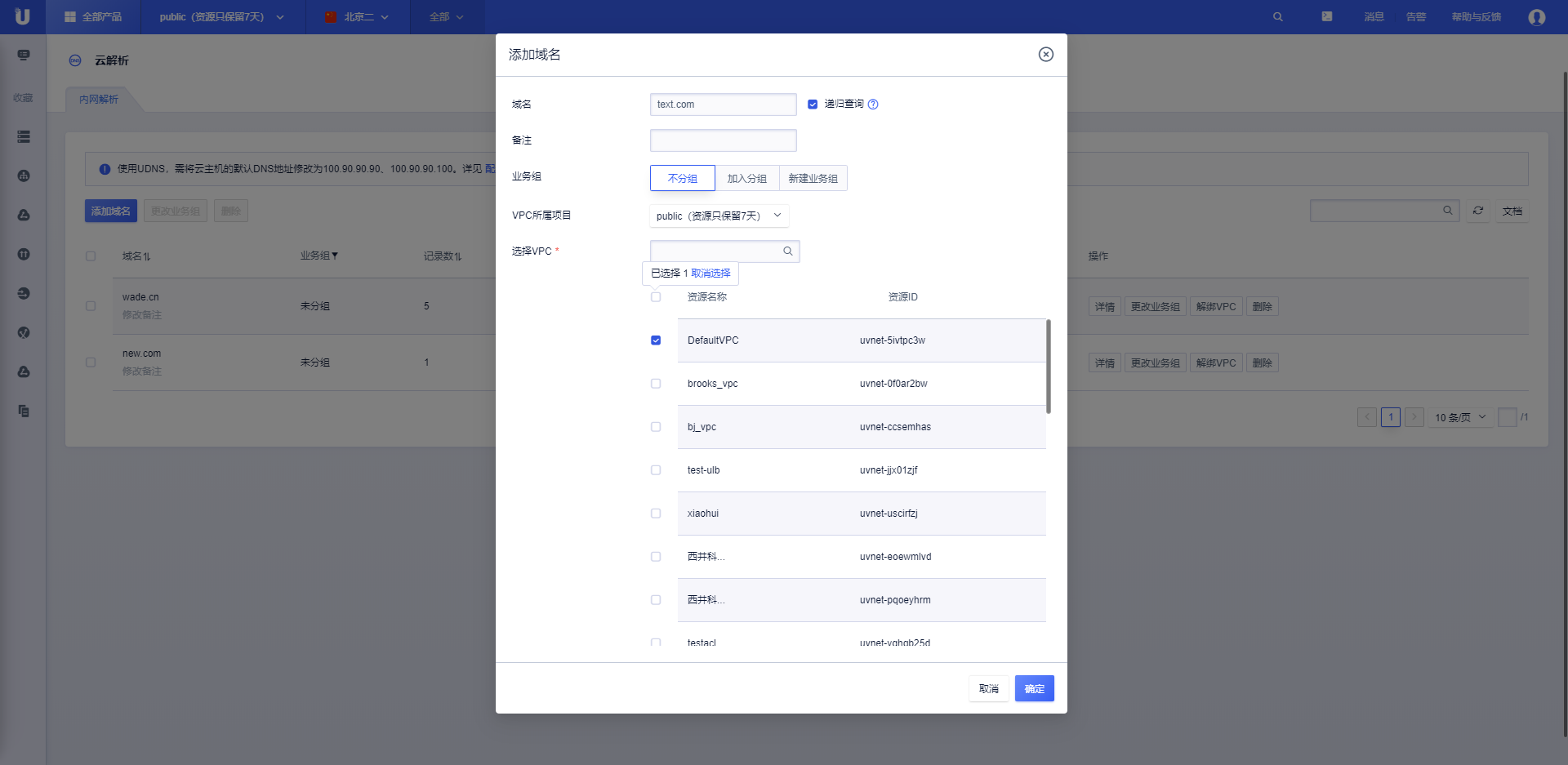Screen dimensions: 1568x765
Task: Uncheck the 递归查询 checkbox
Action: [x=813, y=105]
